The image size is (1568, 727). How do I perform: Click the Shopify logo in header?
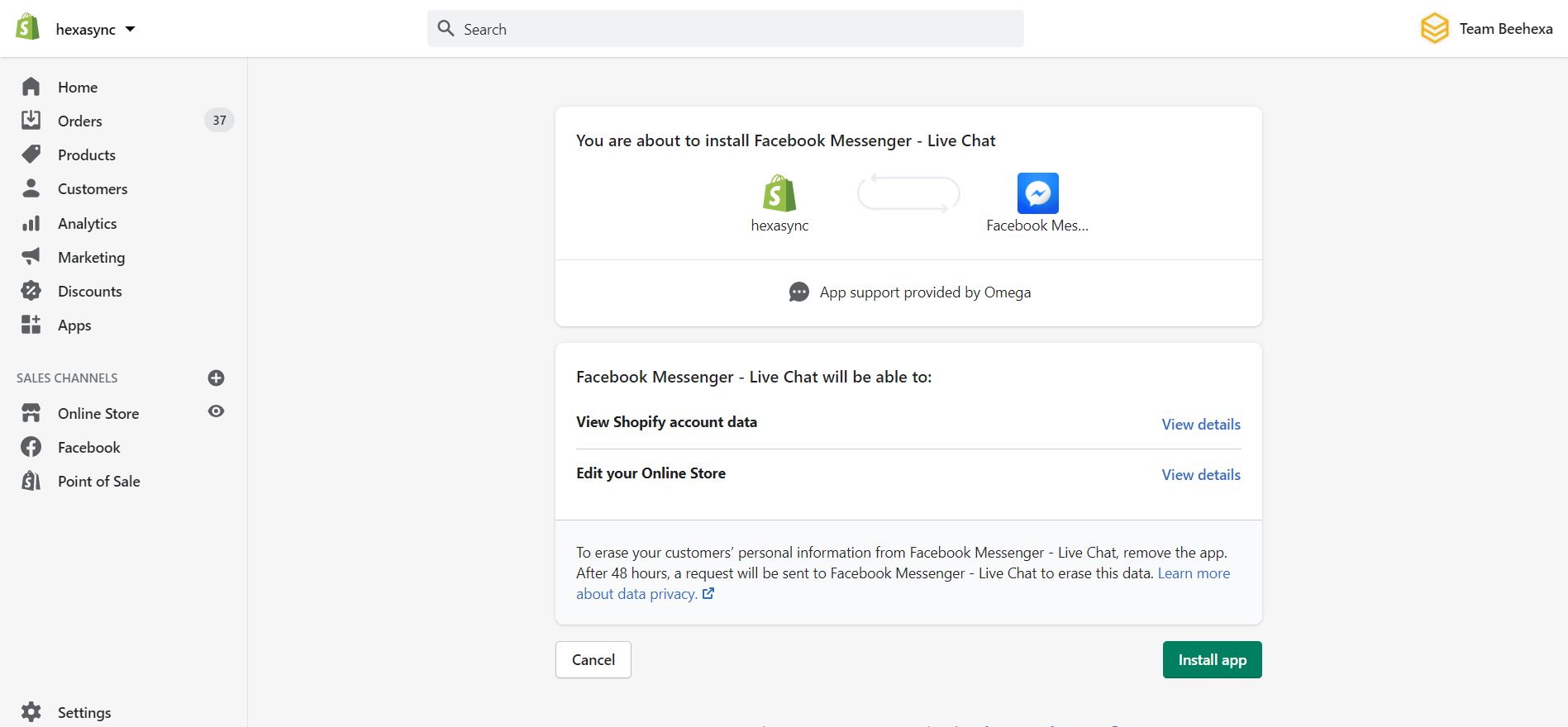tap(28, 27)
